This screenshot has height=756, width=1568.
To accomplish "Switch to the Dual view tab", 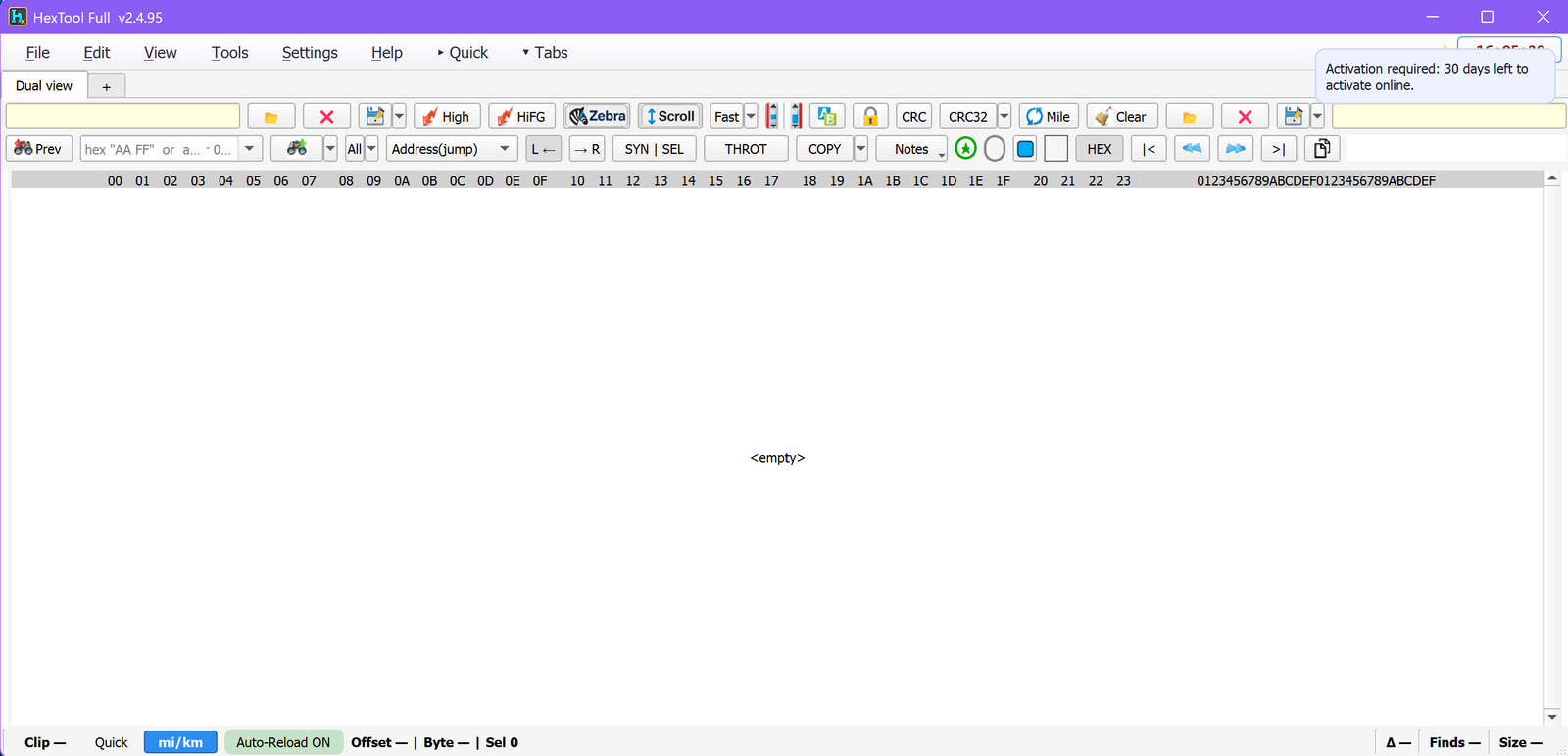I will click(x=44, y=86).
